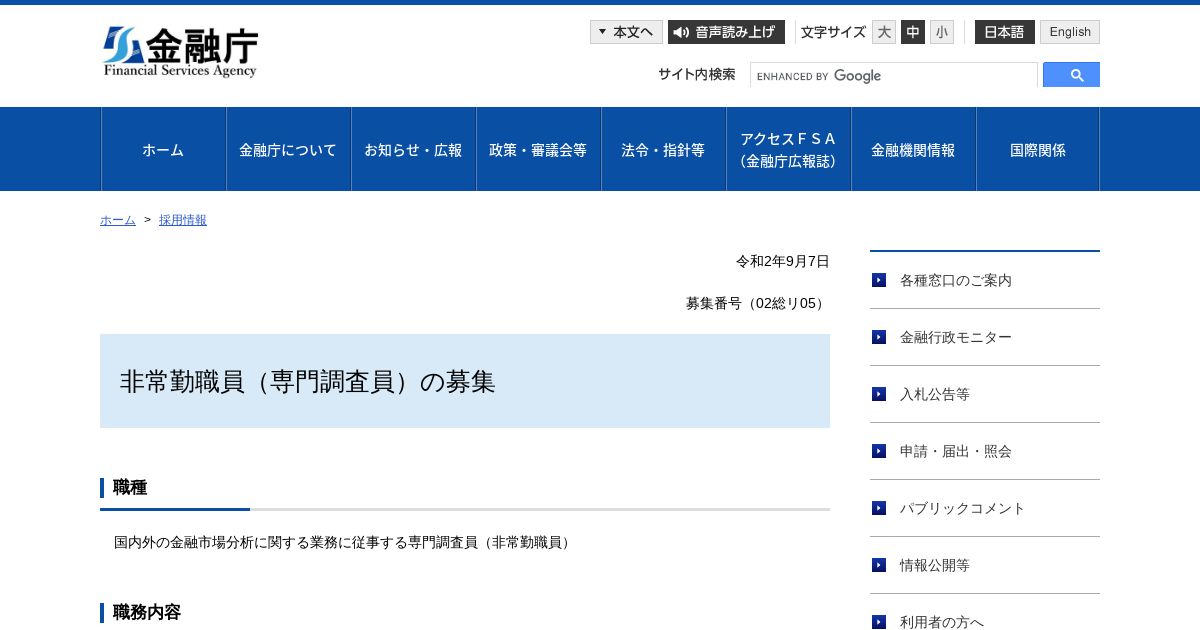
Task: Click the arrow icon beside 利用者の方へ
Action: [879, 622]
